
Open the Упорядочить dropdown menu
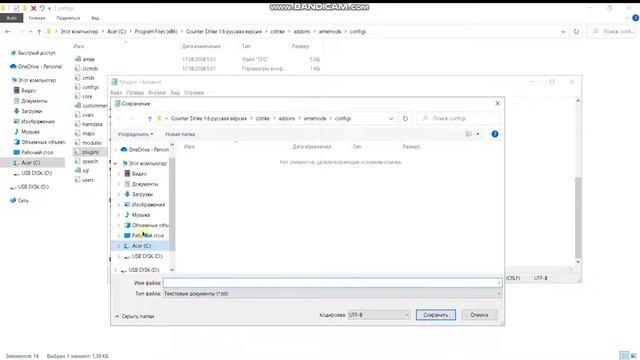tap(136, 134)
